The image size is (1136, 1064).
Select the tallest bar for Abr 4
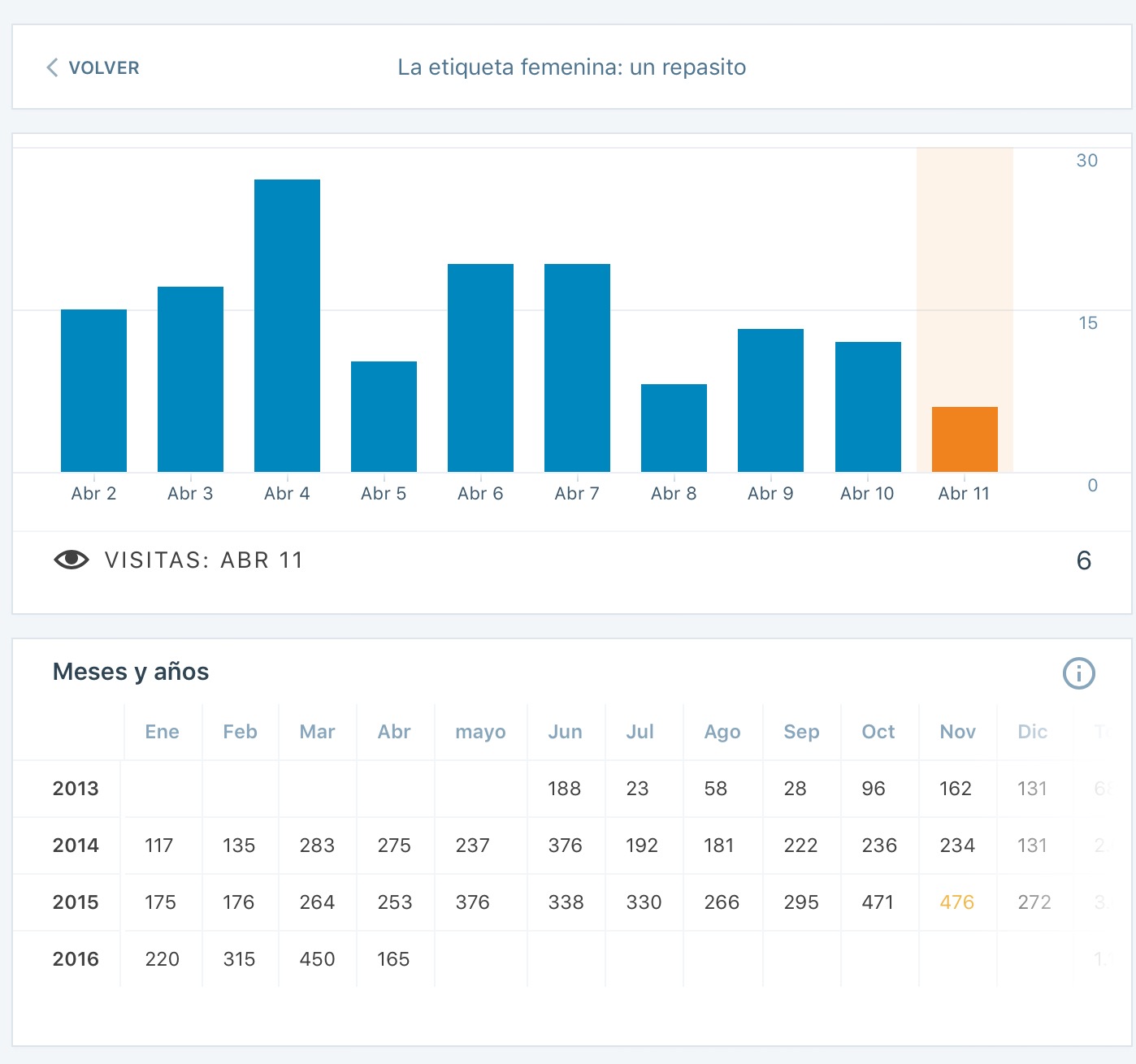[x=287, y=326]
